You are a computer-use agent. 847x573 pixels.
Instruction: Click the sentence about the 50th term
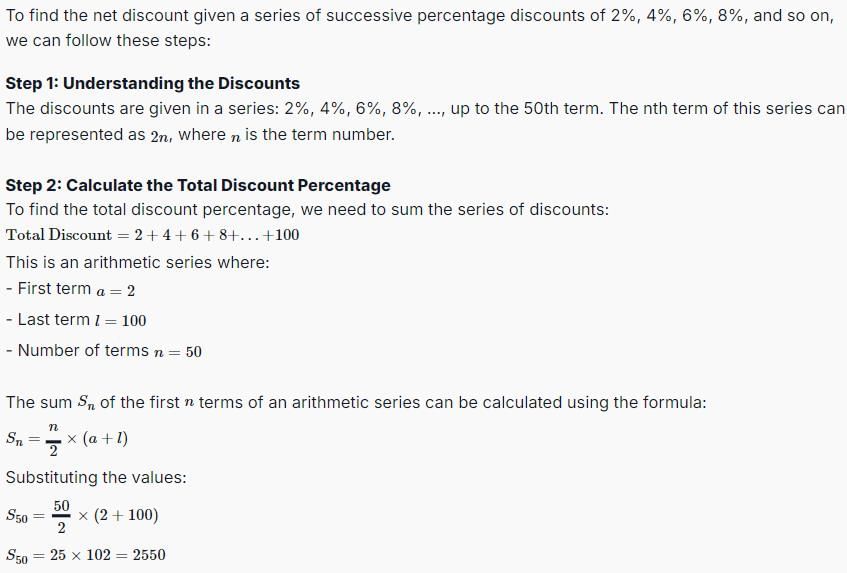point(425,122)
